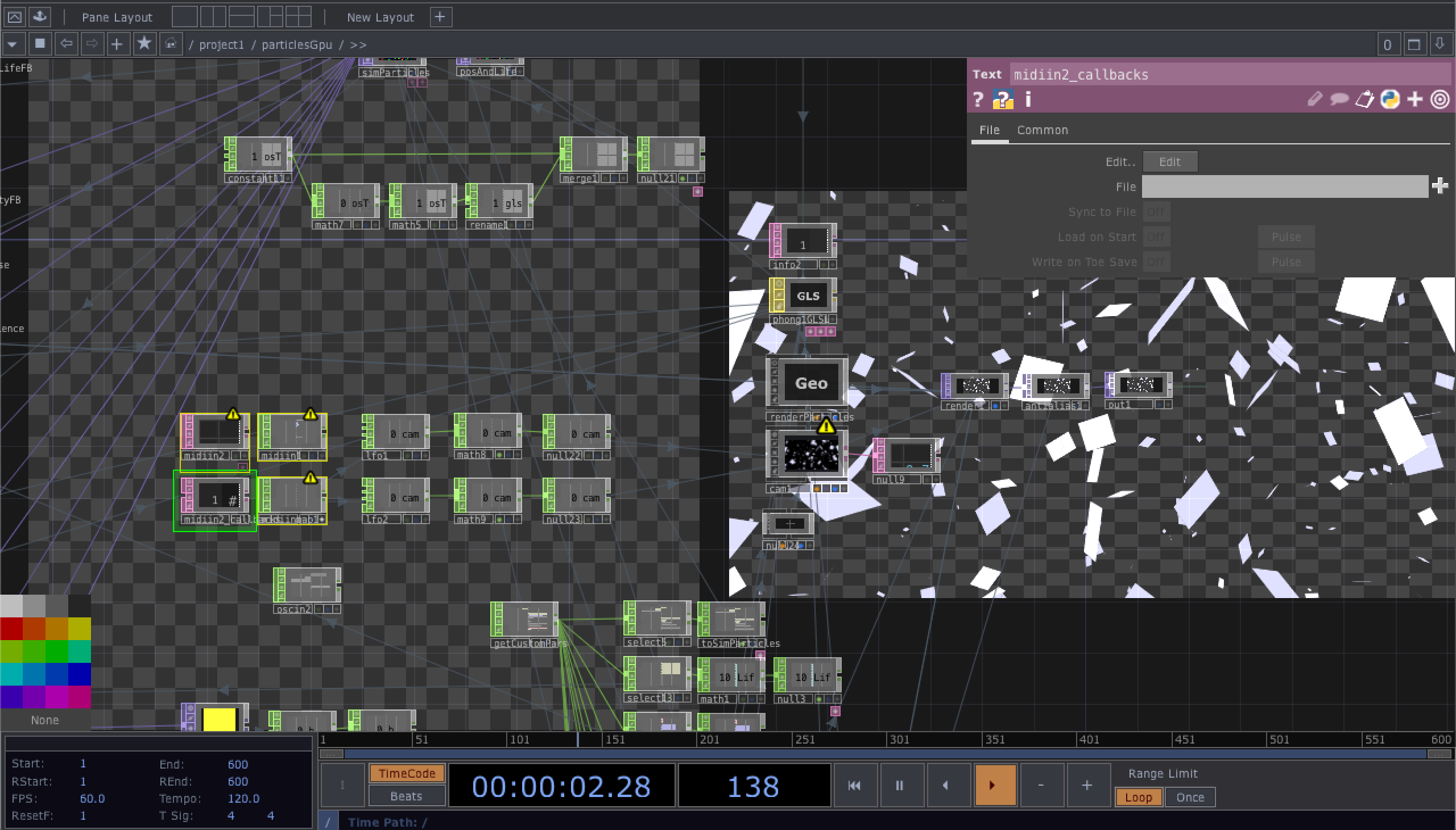The image size is (1456, 830).
Task: Switch range limit to Once
Action: [x=1190, y=798]
